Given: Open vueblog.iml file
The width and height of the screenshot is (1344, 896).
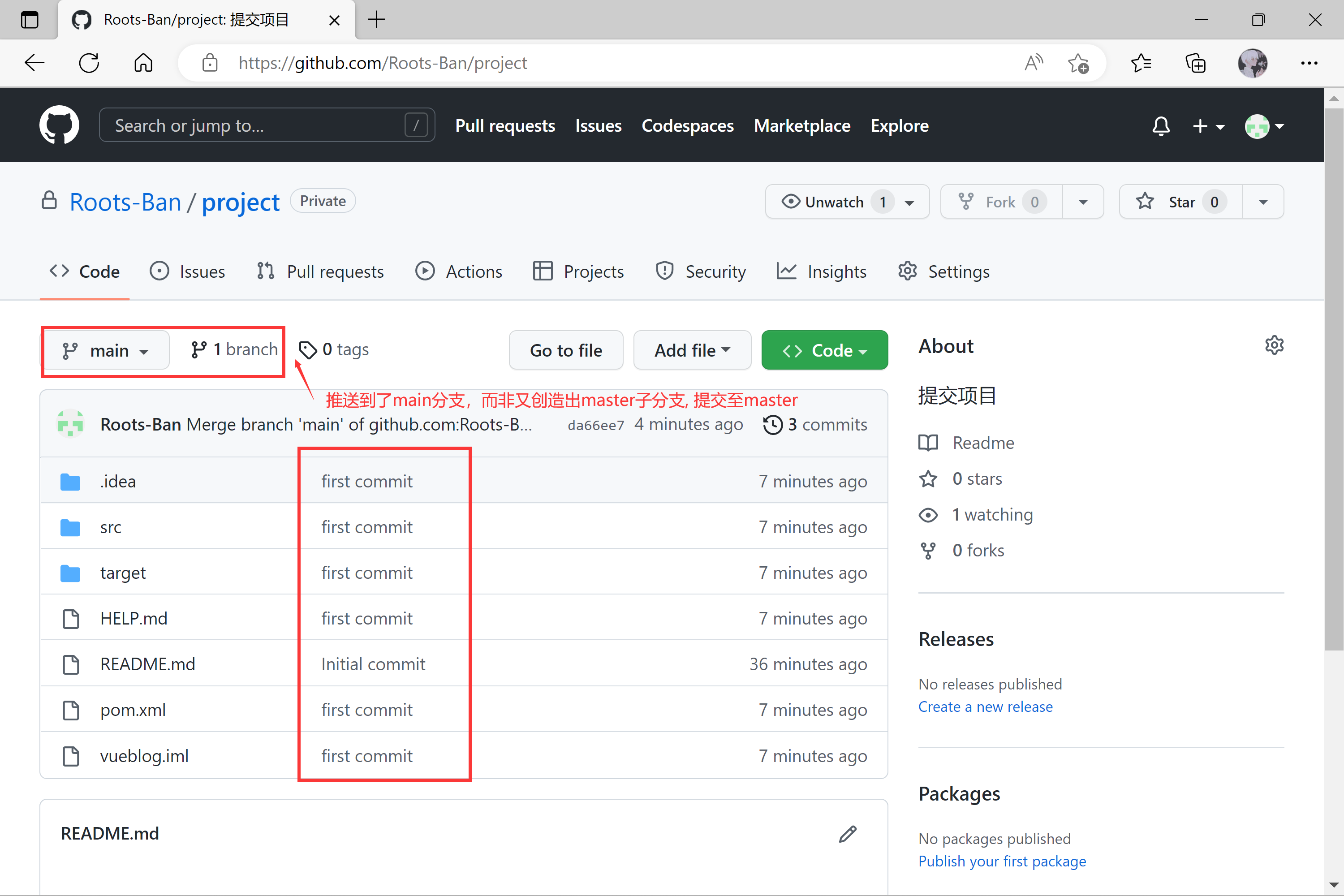Looking at the screenshot, I should [144, 756].
